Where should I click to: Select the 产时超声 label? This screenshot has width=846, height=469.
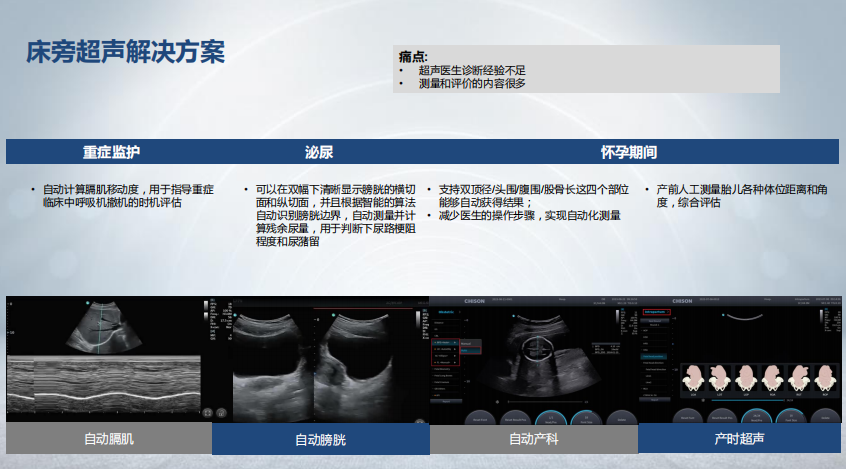pyautogui.click(x=739, y=438)
